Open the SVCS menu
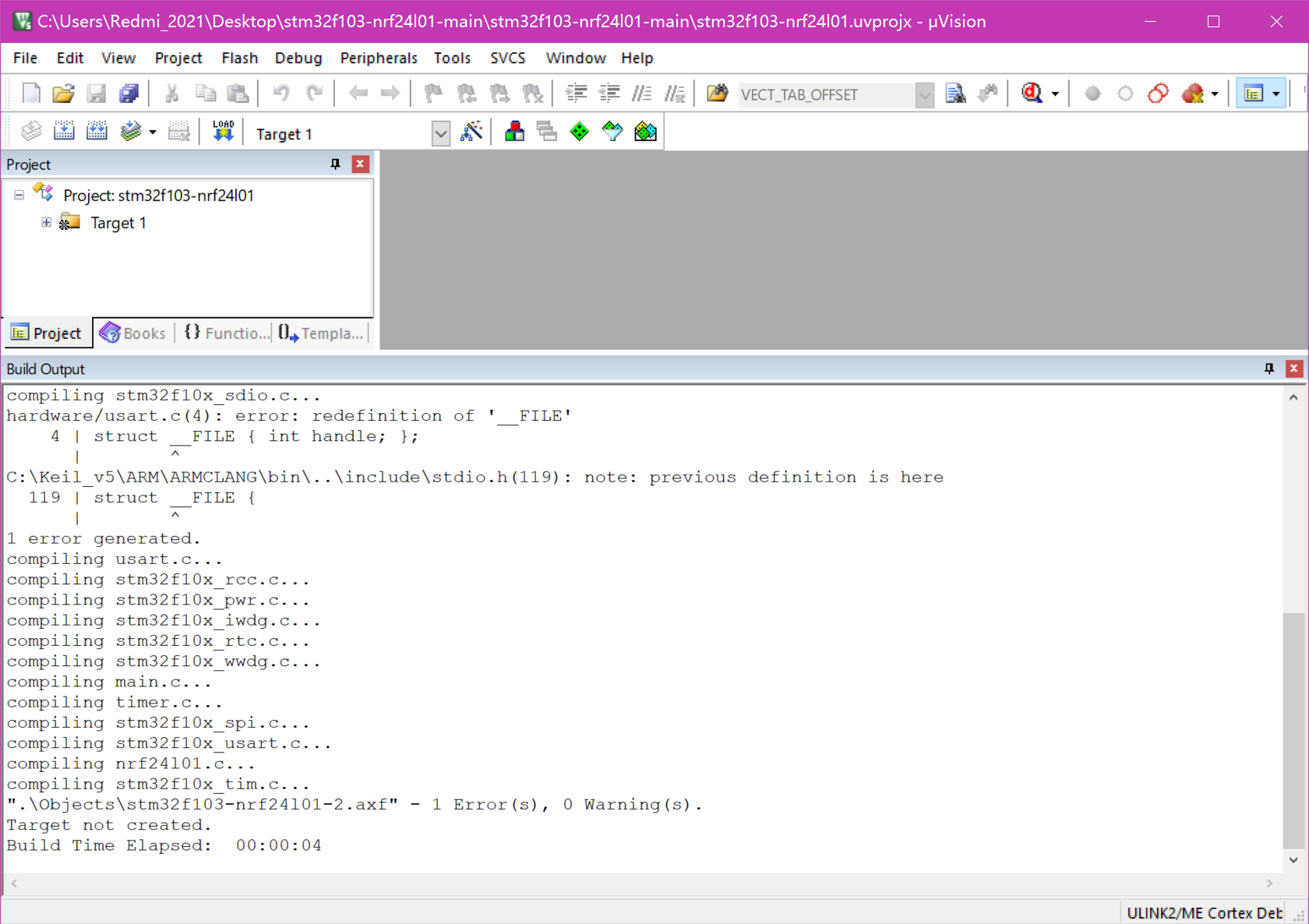This screenshot has height=924, width=1309. 508,58
